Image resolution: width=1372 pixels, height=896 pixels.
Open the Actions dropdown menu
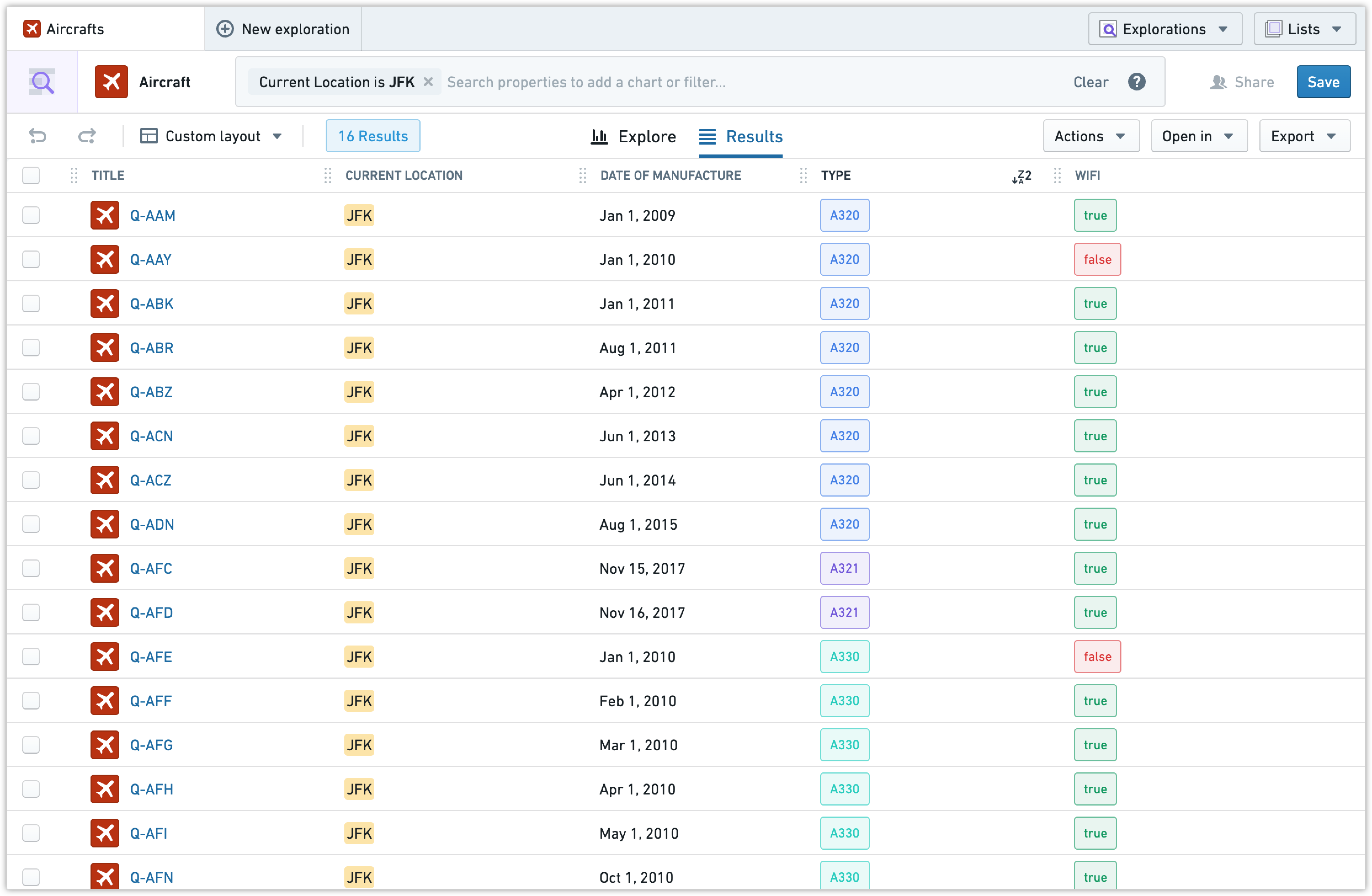(x=1091, y=136)
